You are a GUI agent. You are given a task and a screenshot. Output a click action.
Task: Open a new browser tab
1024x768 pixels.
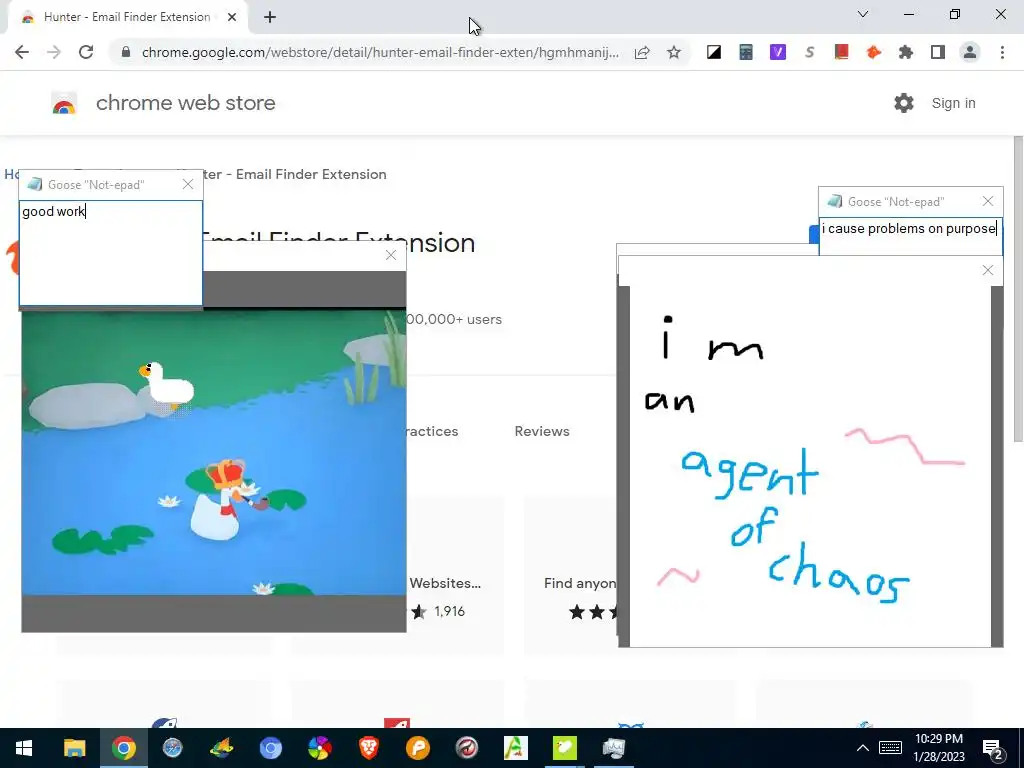(270, 17)
